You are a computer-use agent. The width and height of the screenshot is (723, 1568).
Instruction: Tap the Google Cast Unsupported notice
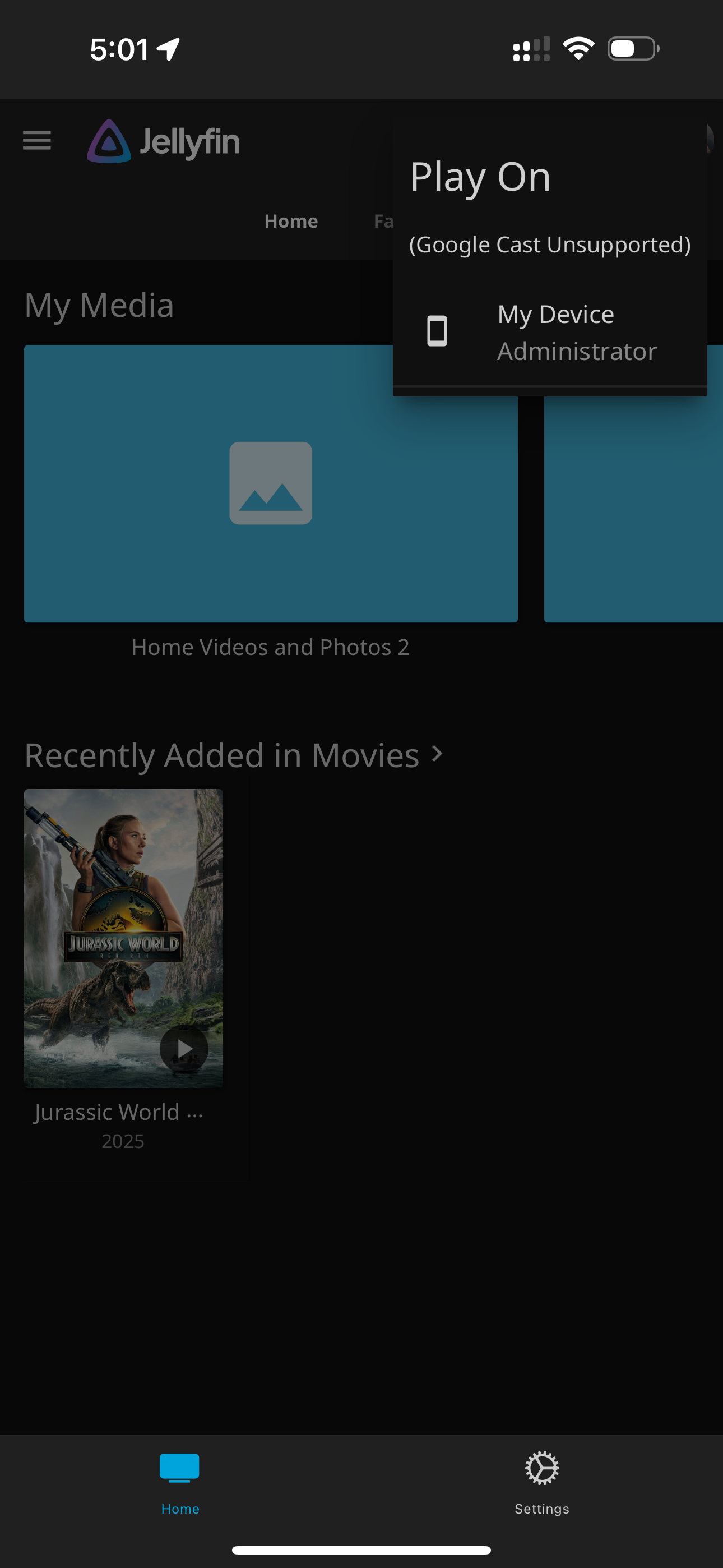pyautogui.click(x=550, y=245)
